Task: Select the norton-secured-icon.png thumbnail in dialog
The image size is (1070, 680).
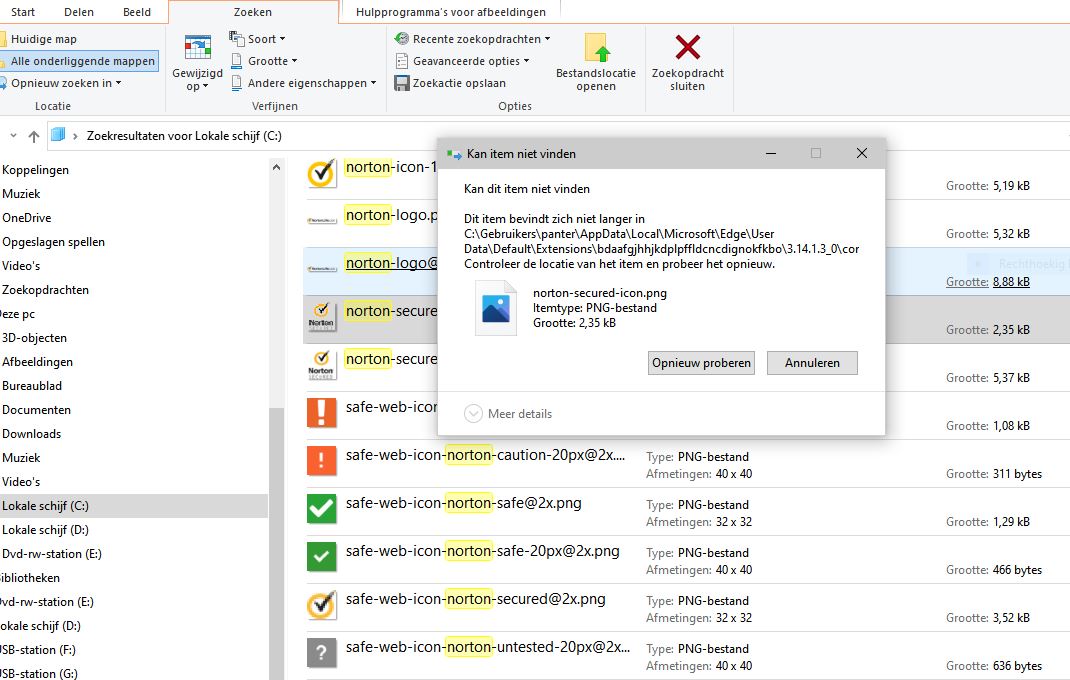Action: pos(496,308)
